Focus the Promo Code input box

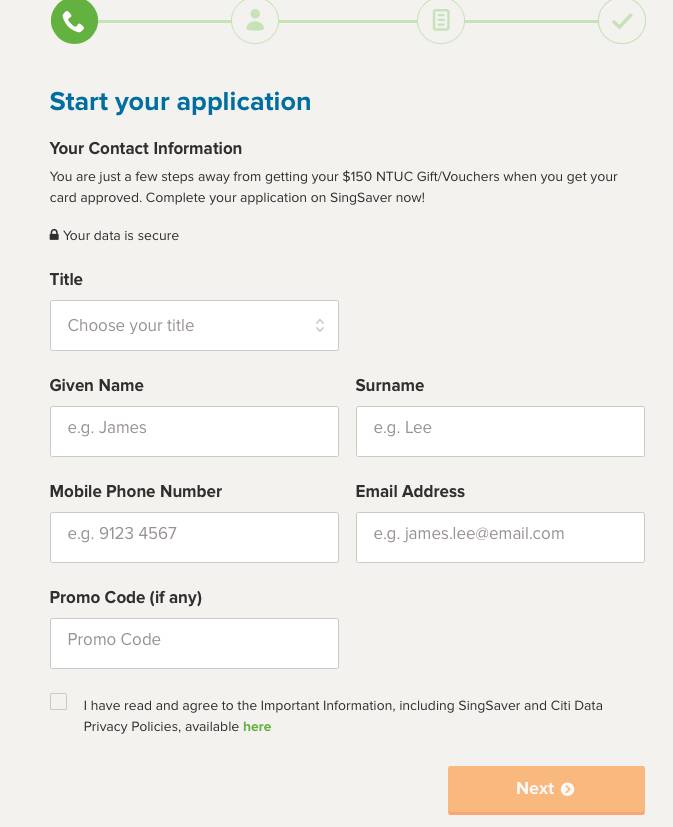194,643
